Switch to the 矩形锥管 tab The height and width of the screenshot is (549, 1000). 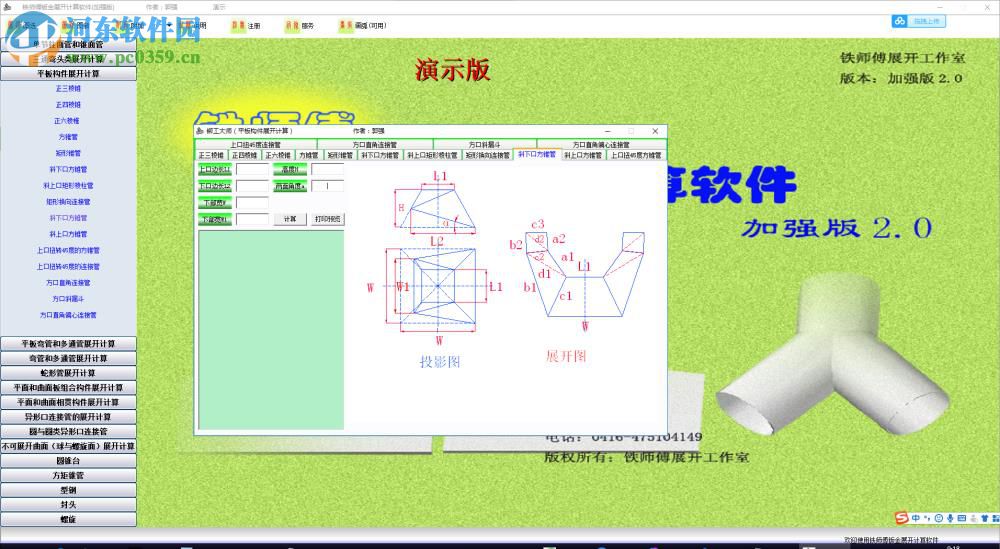(x=340, y=155)
